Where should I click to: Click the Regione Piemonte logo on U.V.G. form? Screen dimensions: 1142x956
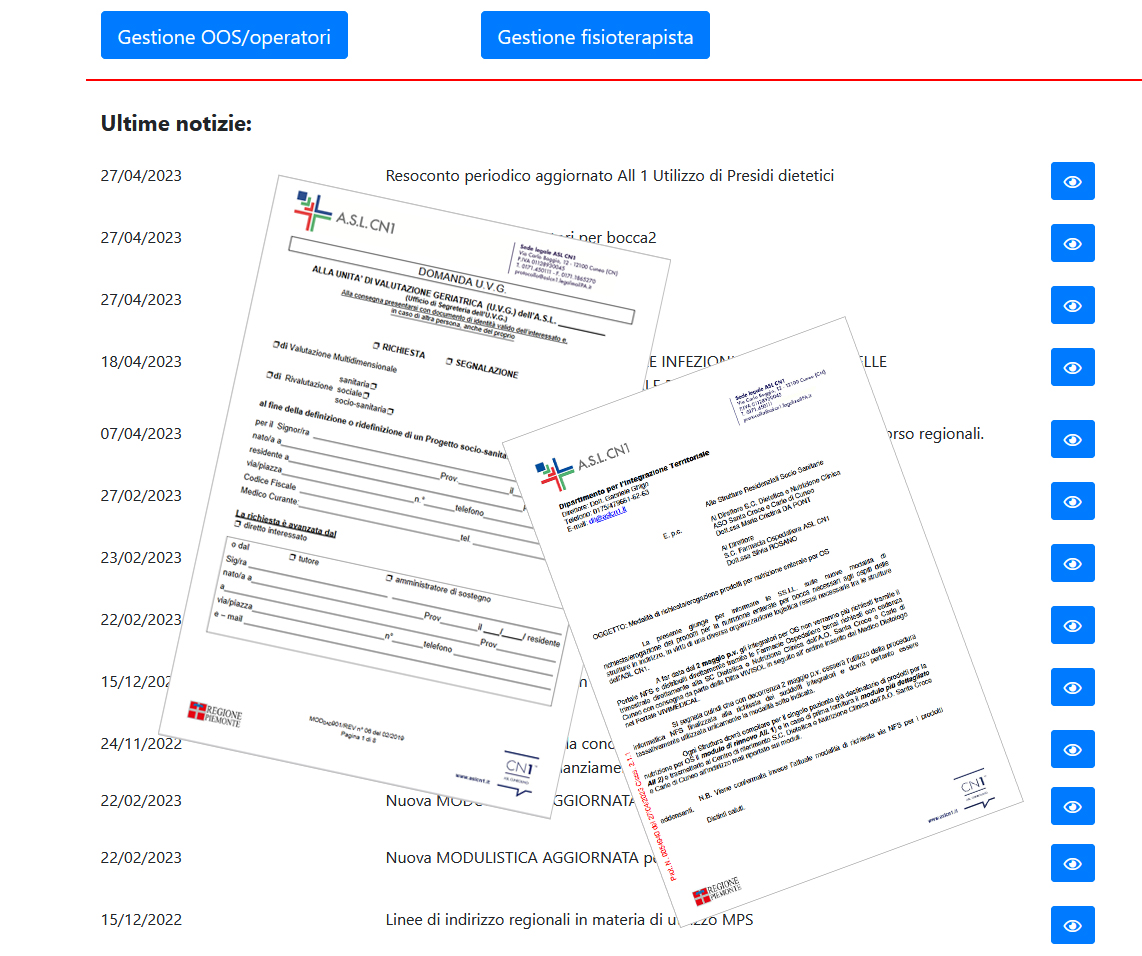(215, 713)
